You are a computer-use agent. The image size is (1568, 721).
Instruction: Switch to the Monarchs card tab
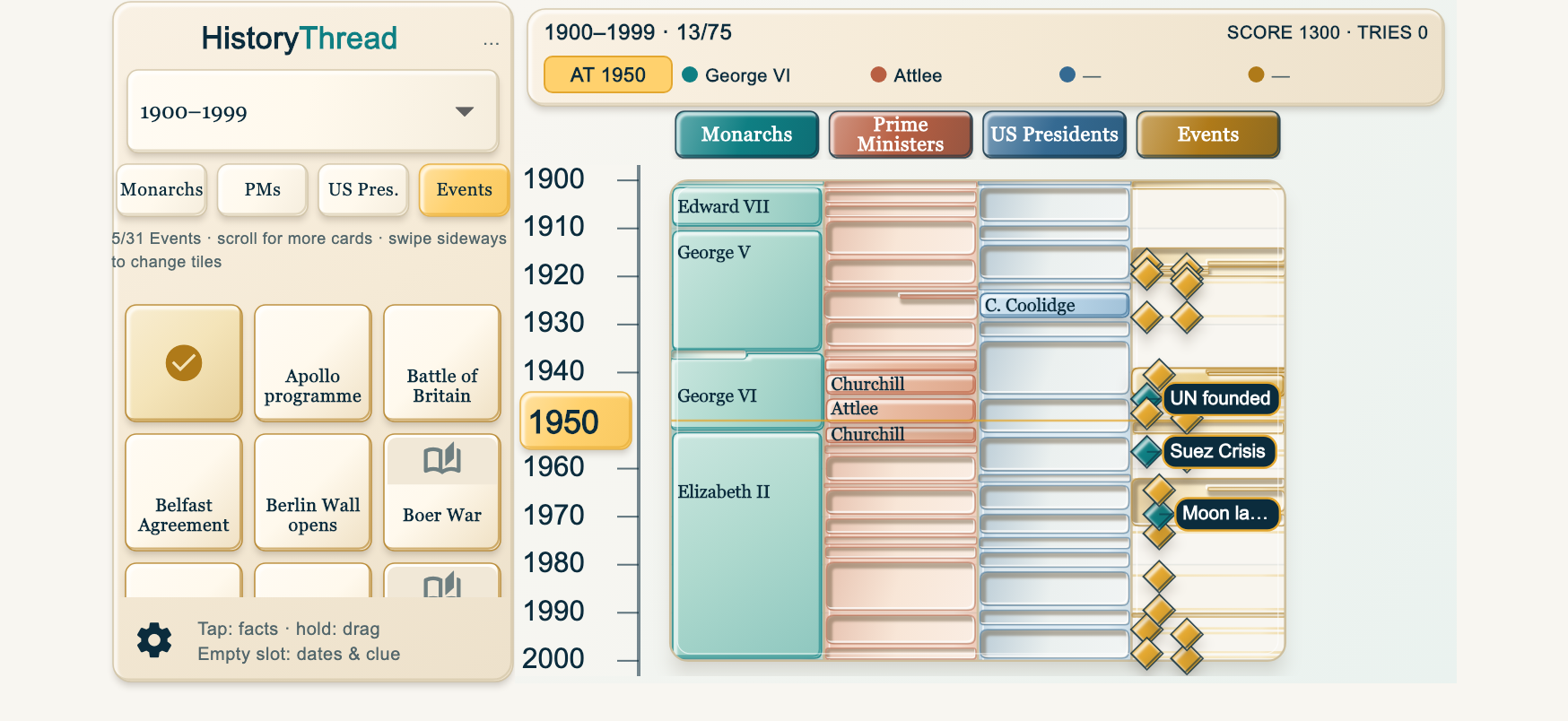pos(161,189)
